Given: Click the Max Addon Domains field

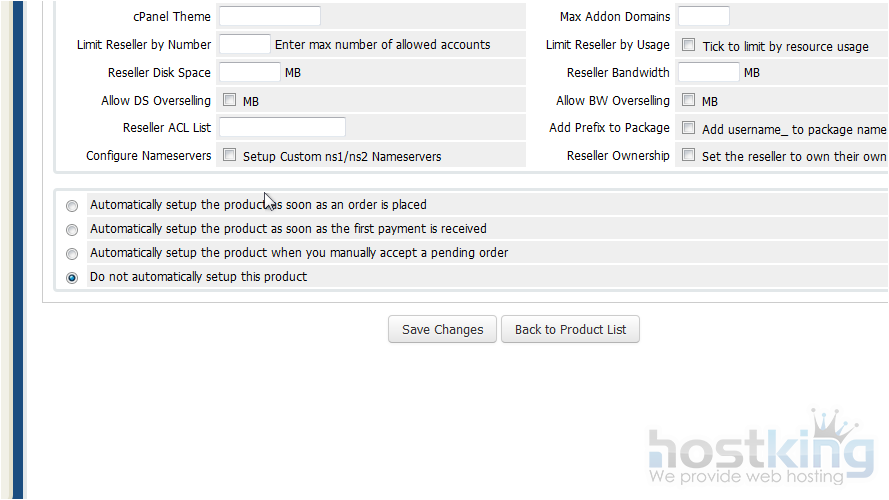Looking at the screenshot, I should [x=703, y=16].
